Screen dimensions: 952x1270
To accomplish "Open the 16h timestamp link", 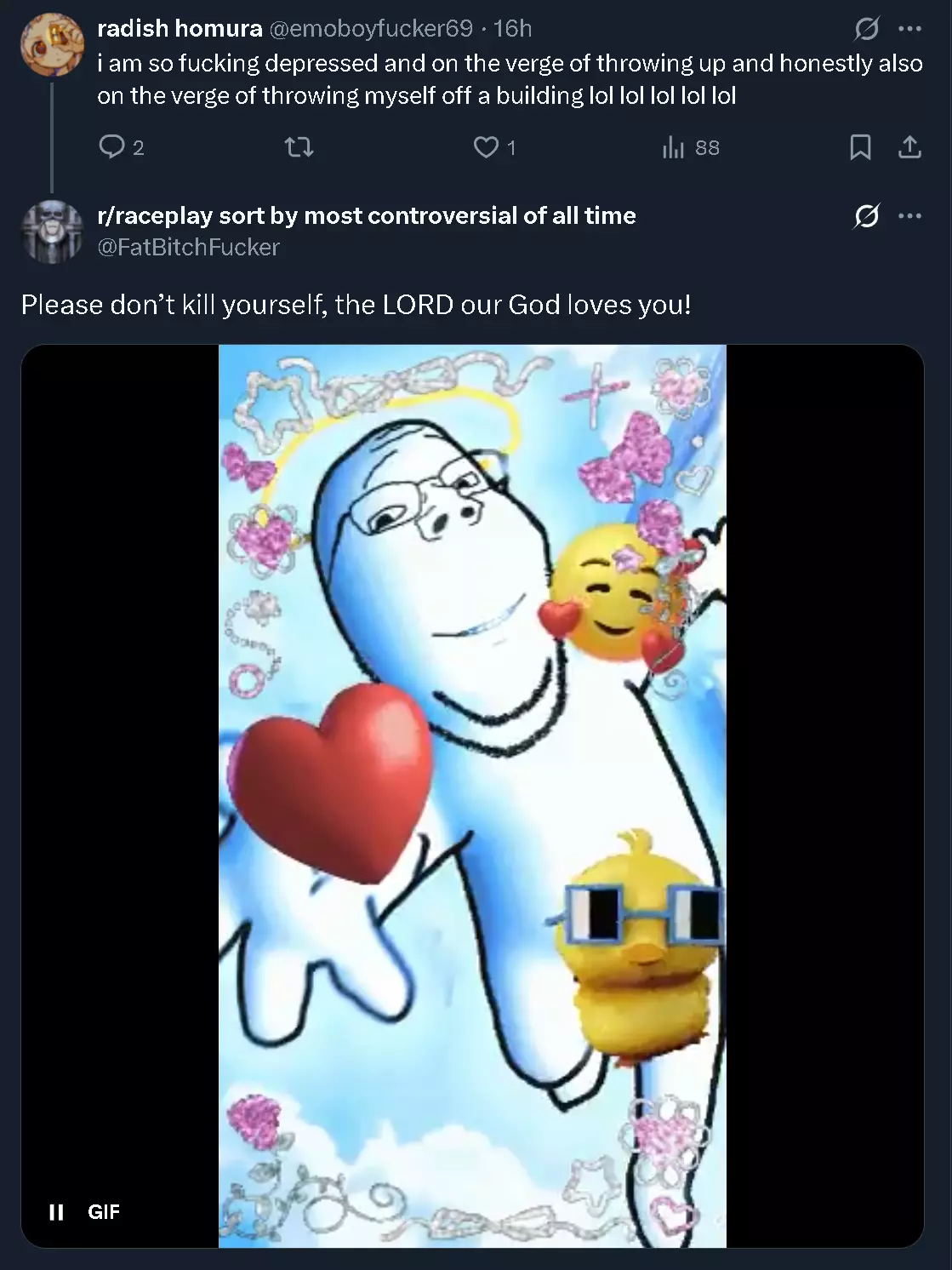I will pos(512,28).
